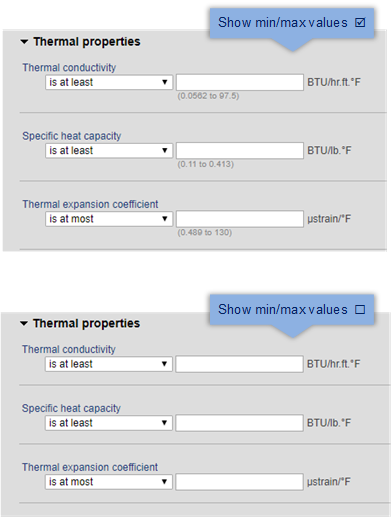Click the lower Thermal expansion coefficient link
The width and height of the screenshot is (392, 518).
pyautogui.click(x=90, y=467)
